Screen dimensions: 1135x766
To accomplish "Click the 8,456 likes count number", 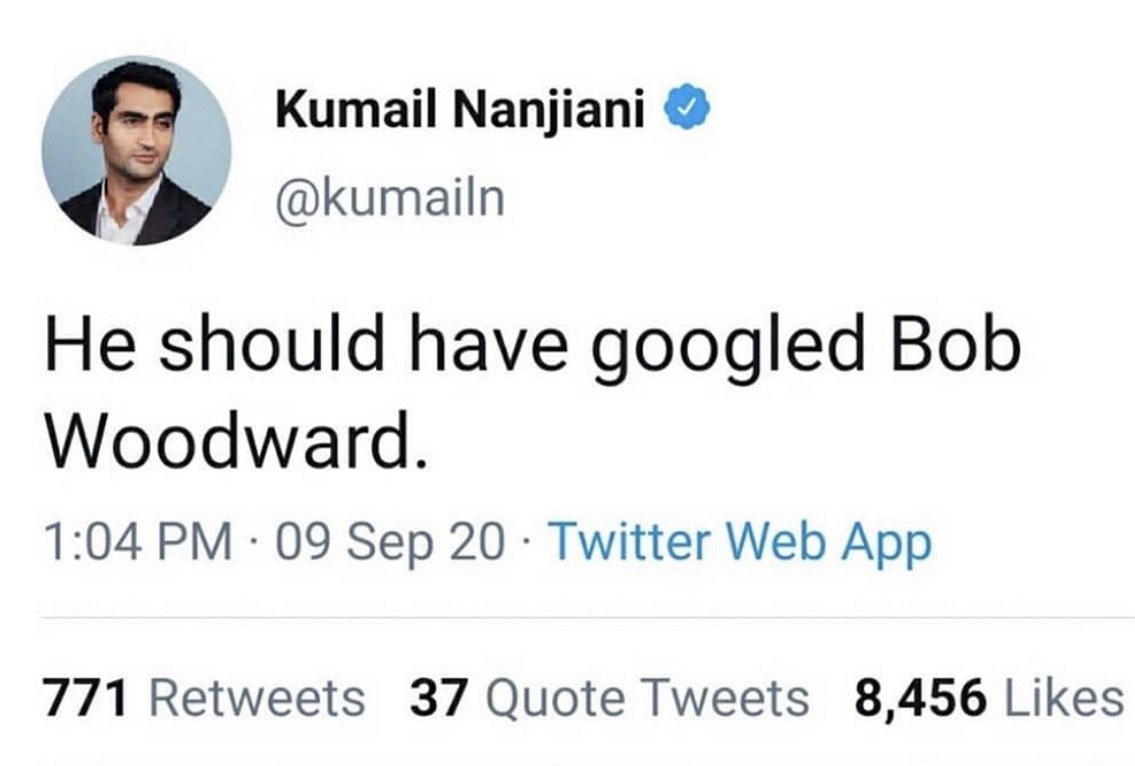I will [918, 697].
